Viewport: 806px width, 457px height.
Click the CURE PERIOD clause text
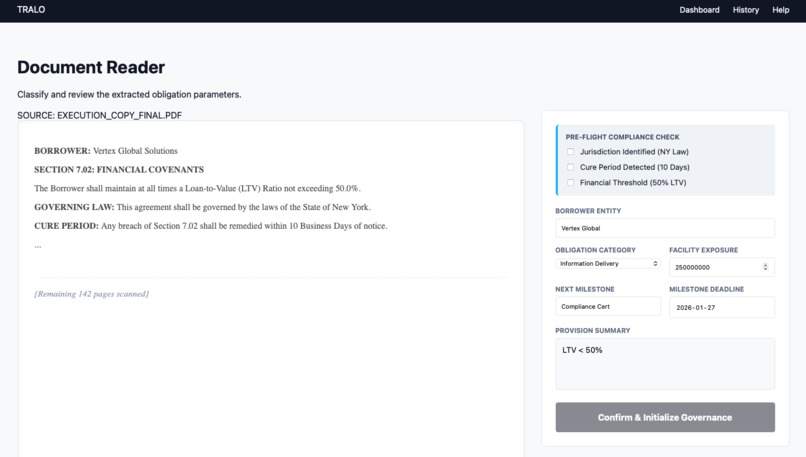(211, 226)
